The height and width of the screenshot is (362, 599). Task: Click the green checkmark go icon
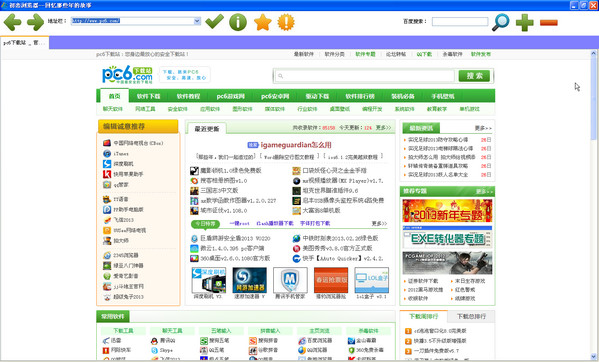[x=214, y=21]
